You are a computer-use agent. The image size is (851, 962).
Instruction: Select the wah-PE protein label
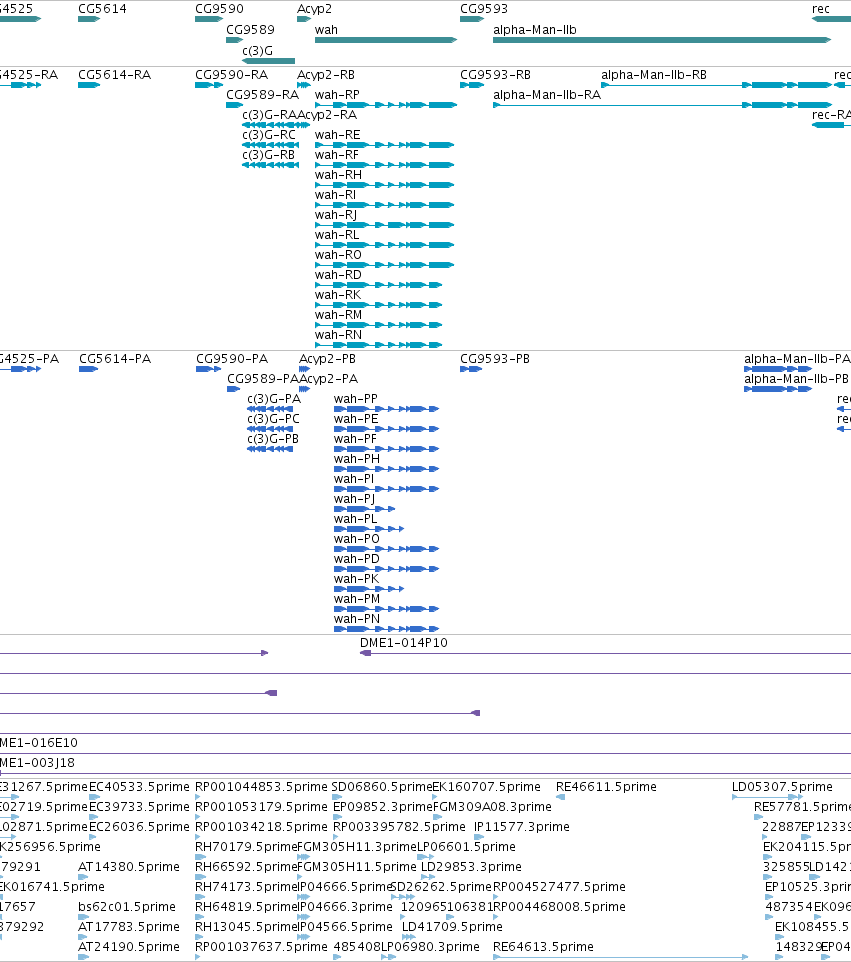pyautogui.click(x=356, y=419)
